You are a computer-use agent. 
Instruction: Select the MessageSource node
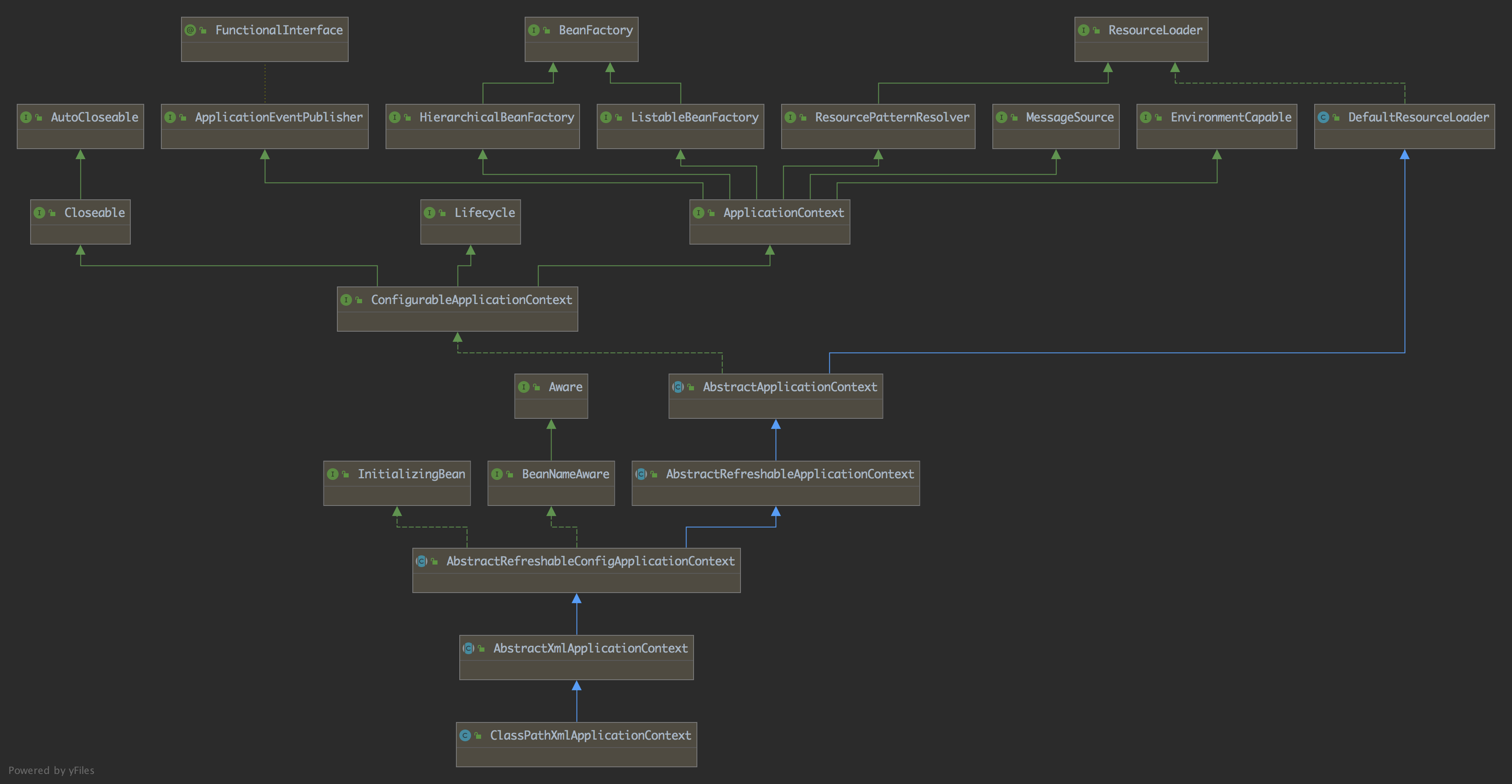tap(1069, 117)
